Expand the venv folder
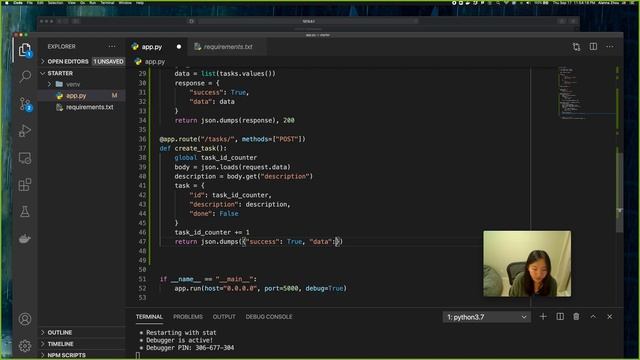Viewport: 640px width, 360px height. click(x=73, y=84)
